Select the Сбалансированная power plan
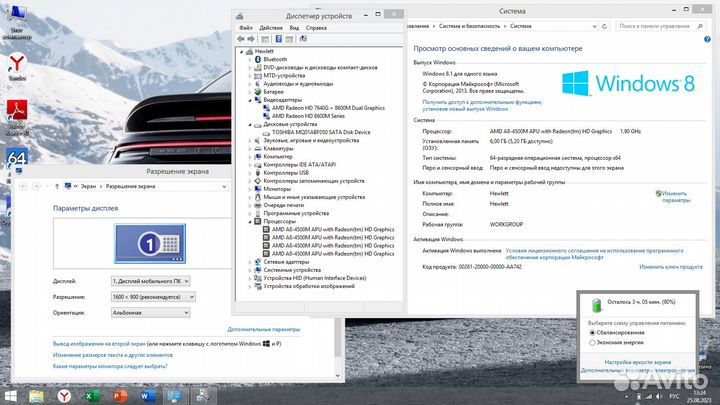This screenshot has width=720, height=405. [592, 332]
